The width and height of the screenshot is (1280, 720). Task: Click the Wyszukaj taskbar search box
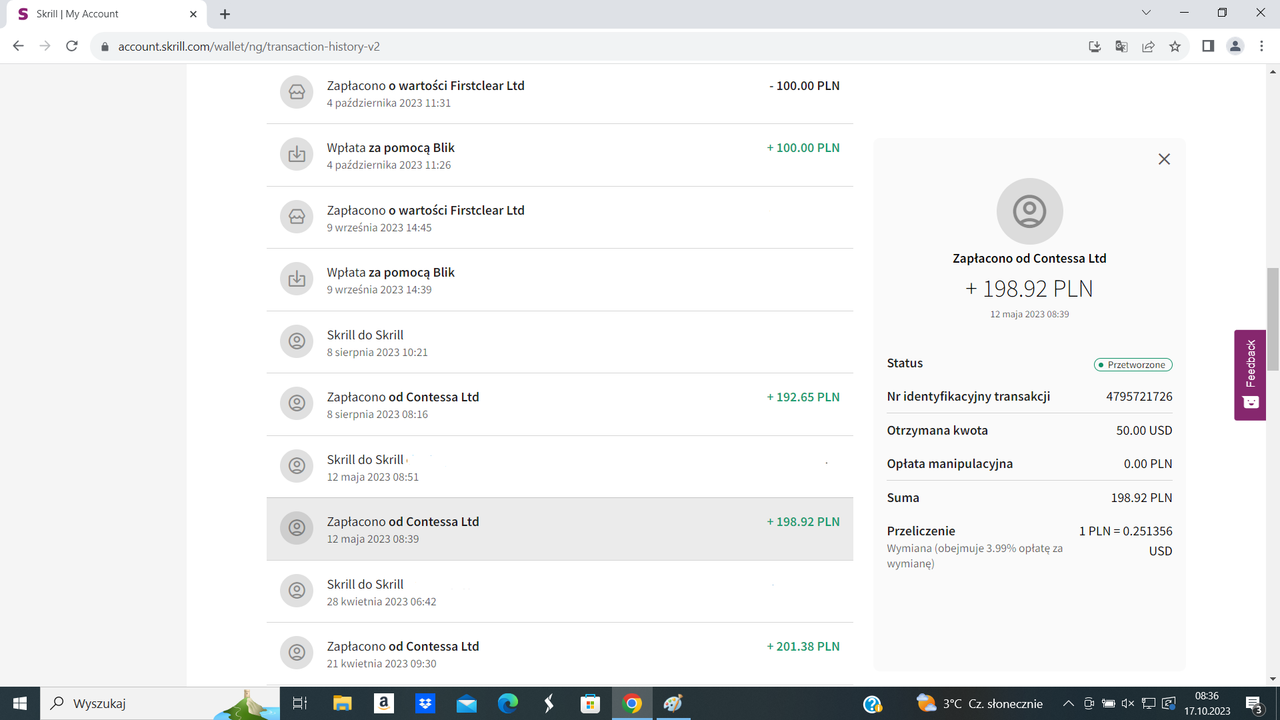160,703
